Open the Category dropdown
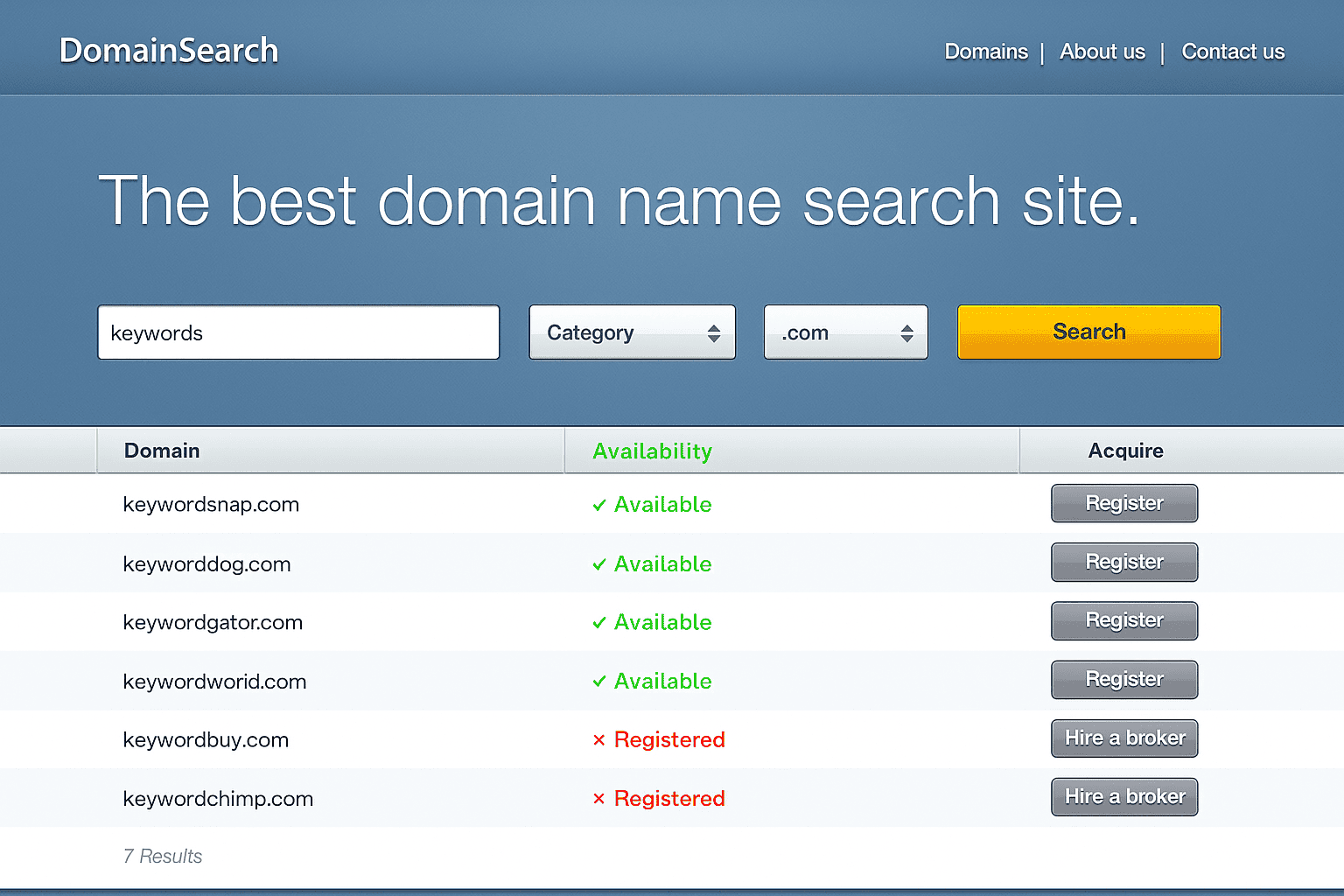The height and width of the screenshot is (896, 1344). tap(632, 332)
